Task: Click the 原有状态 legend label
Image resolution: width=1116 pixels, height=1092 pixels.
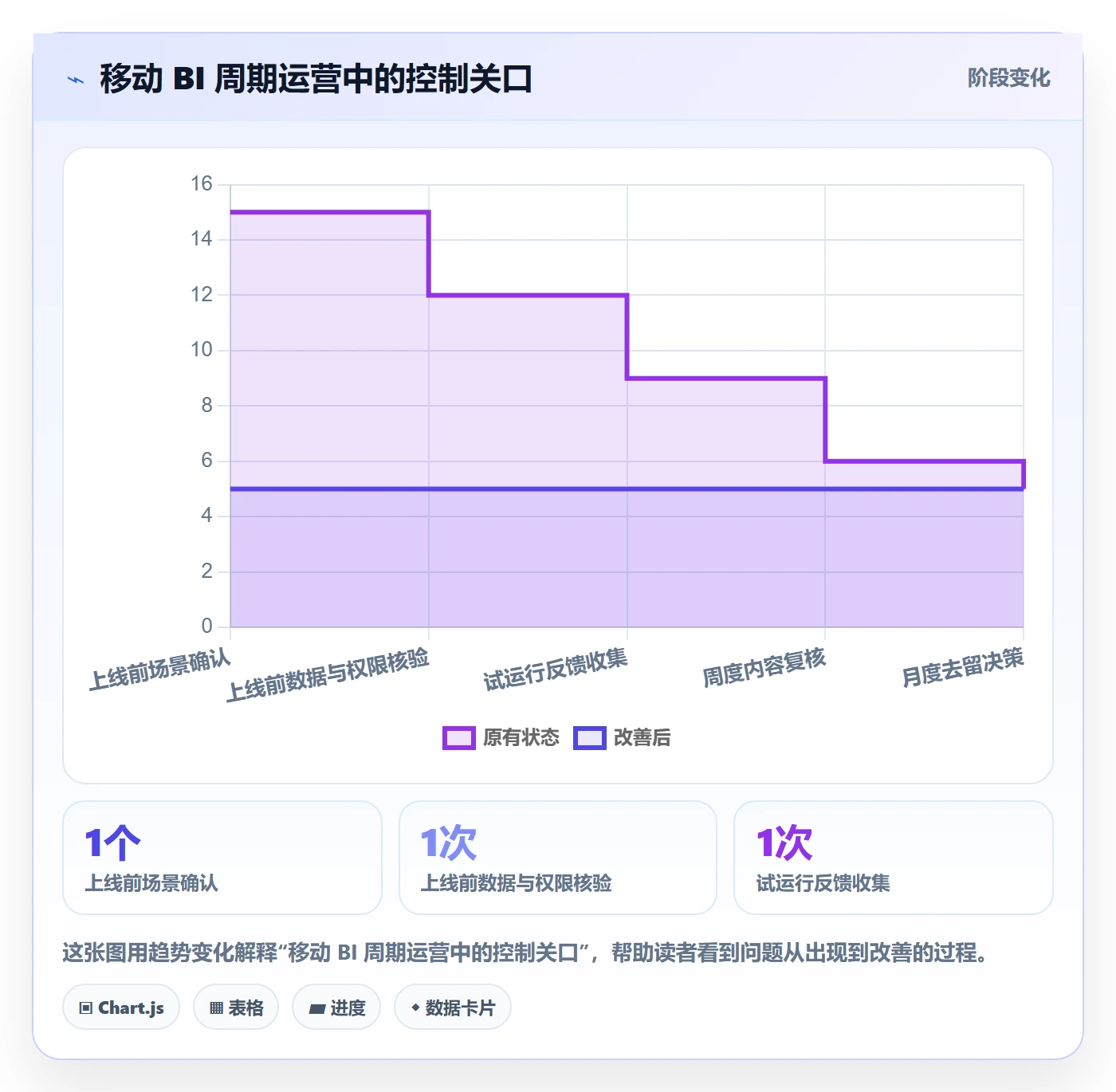Action: 521,738
